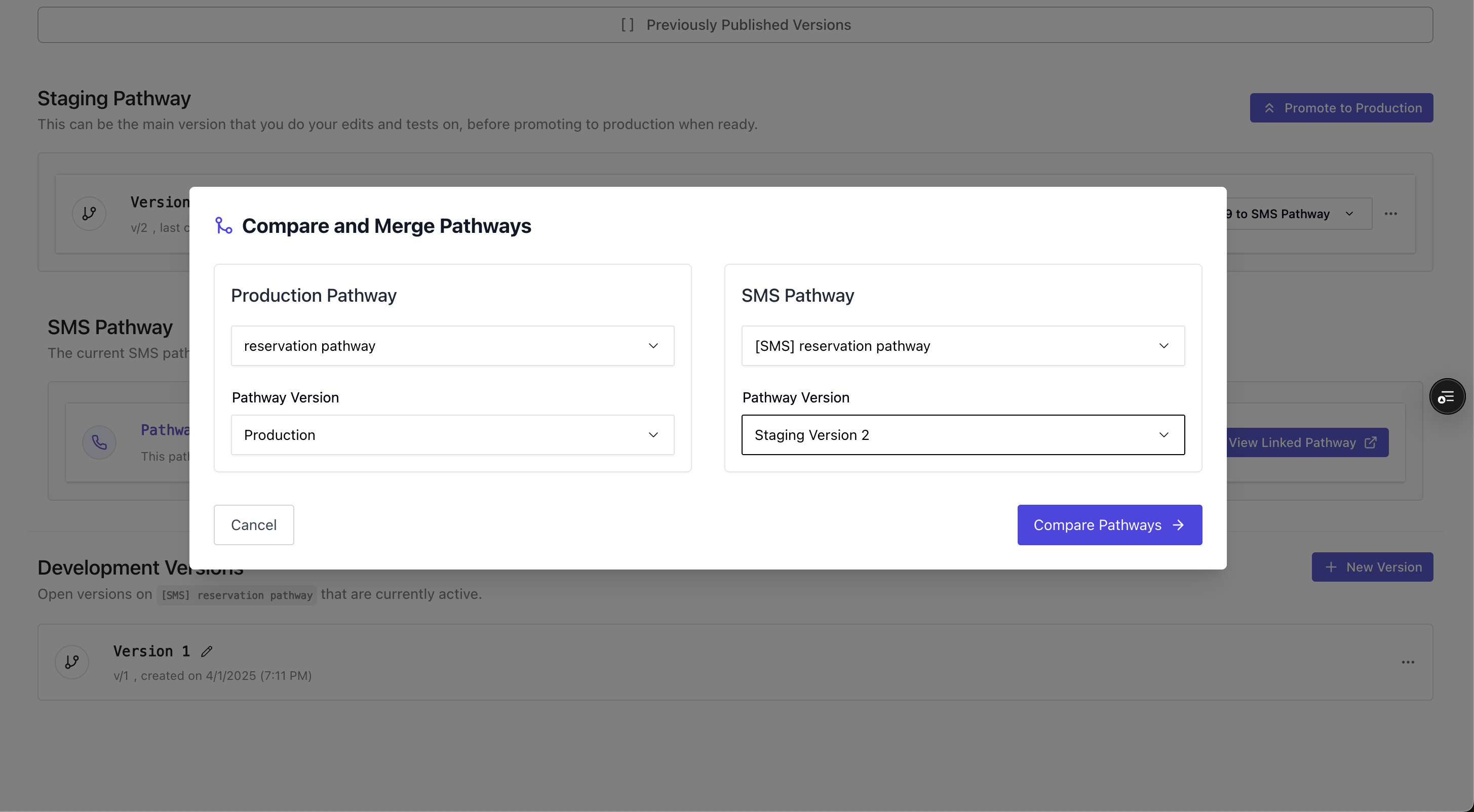Image resolution: width=1474 pixels, height=812 pixels.
Task: Expand Previously Published Versions section
Action: (734, 25)
